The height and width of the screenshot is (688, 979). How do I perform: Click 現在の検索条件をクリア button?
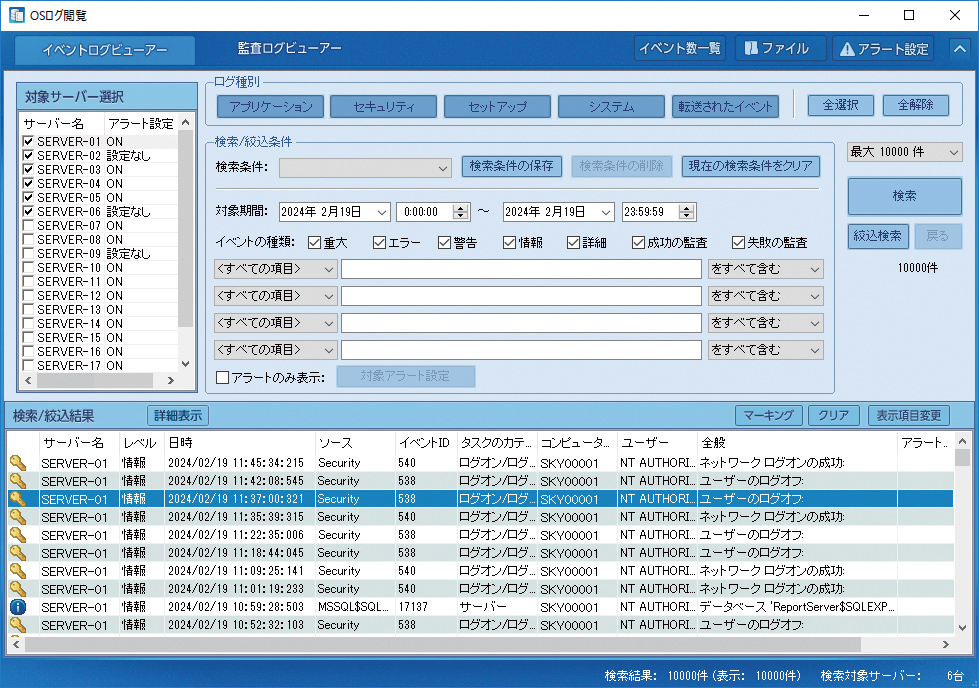click(x=750, y=166)
